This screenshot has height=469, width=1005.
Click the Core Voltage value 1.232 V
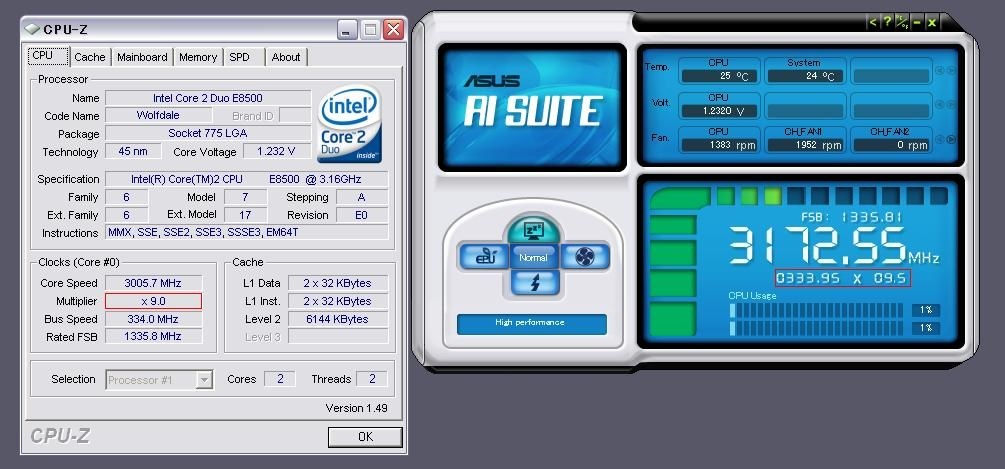276,151
